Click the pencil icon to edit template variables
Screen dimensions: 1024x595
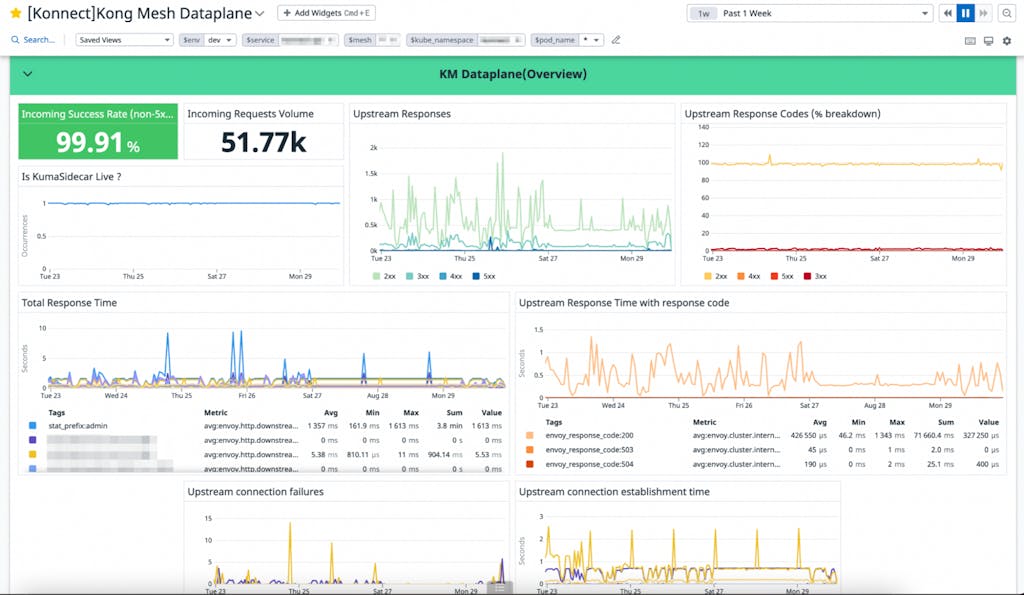point(616,40)
